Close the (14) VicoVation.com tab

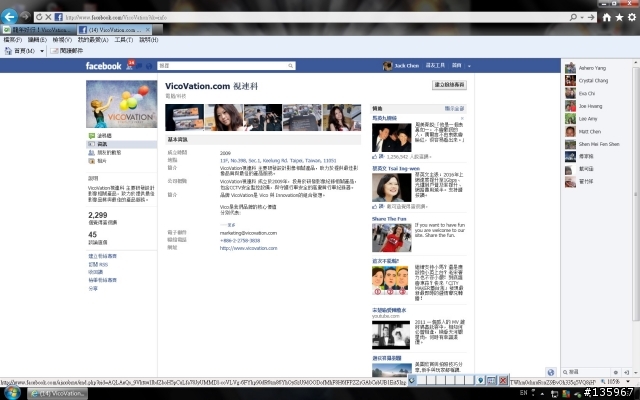[x=148, y=29]
